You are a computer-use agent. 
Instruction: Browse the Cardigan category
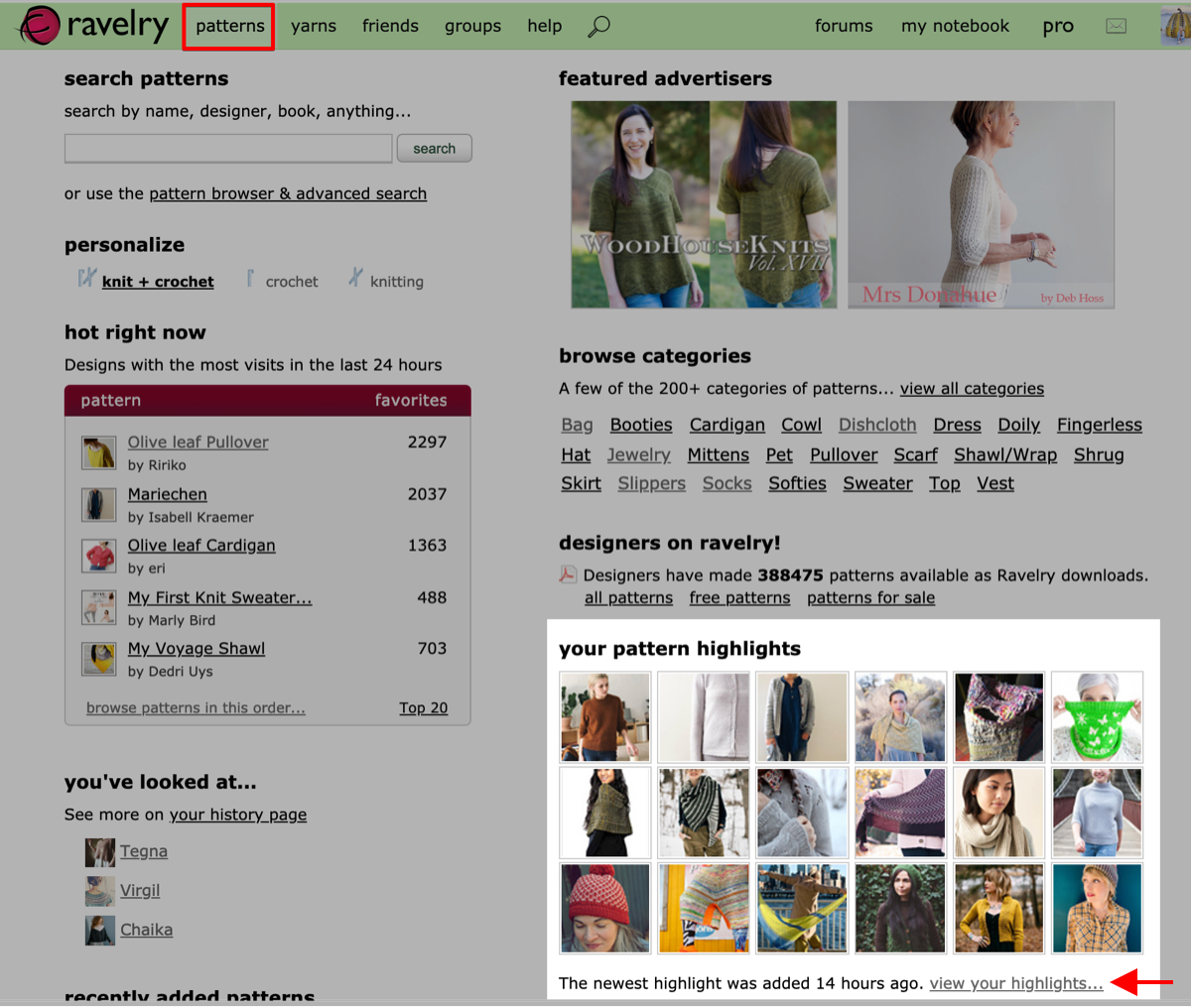point(728,425)
